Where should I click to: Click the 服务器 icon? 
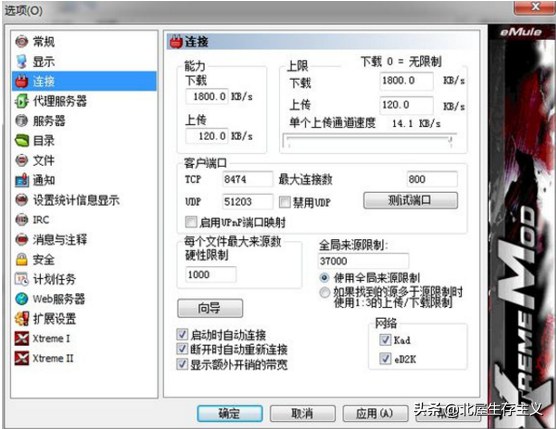click(x=22, y=121)
